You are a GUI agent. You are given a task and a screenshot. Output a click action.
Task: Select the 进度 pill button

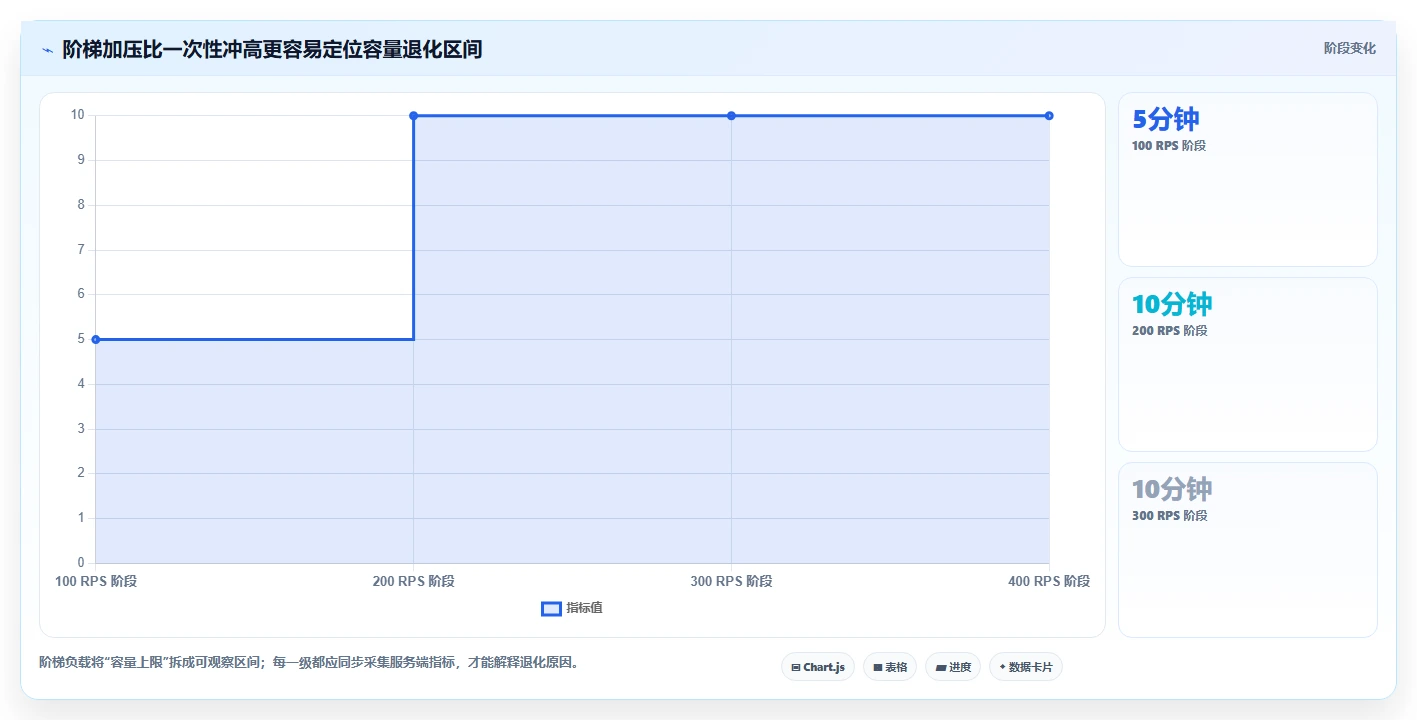953,667
